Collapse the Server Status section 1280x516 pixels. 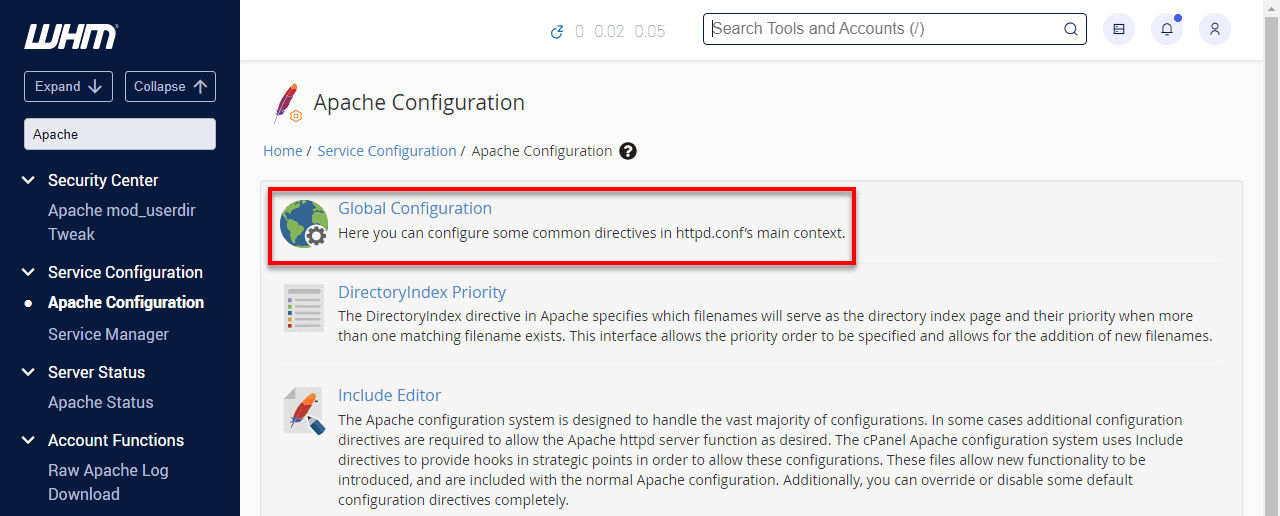click(x=29, y=372)
